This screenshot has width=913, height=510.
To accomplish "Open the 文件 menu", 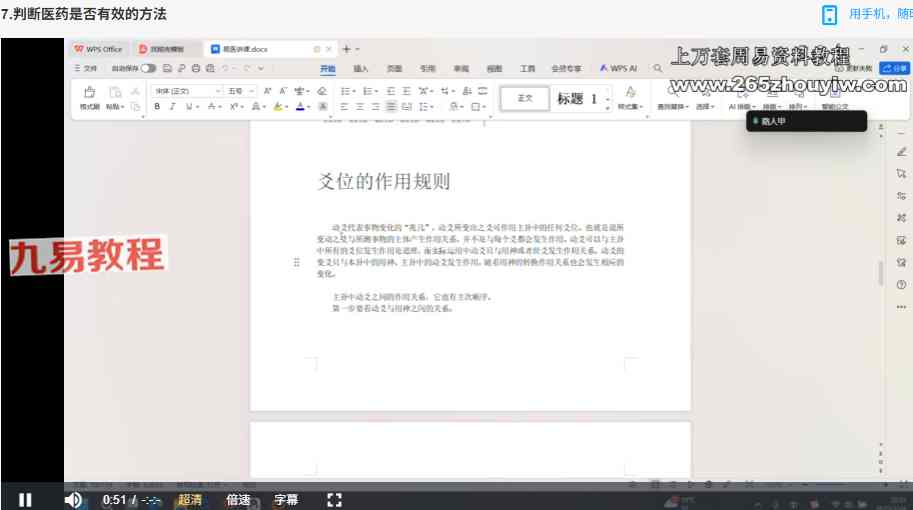I will (86, 69).
